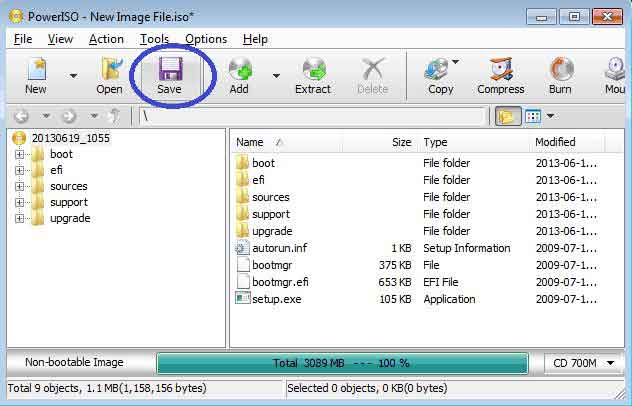Click the Total 9 objects status text
Viewport: 632px width, 406px height.
tap(107, 388)
